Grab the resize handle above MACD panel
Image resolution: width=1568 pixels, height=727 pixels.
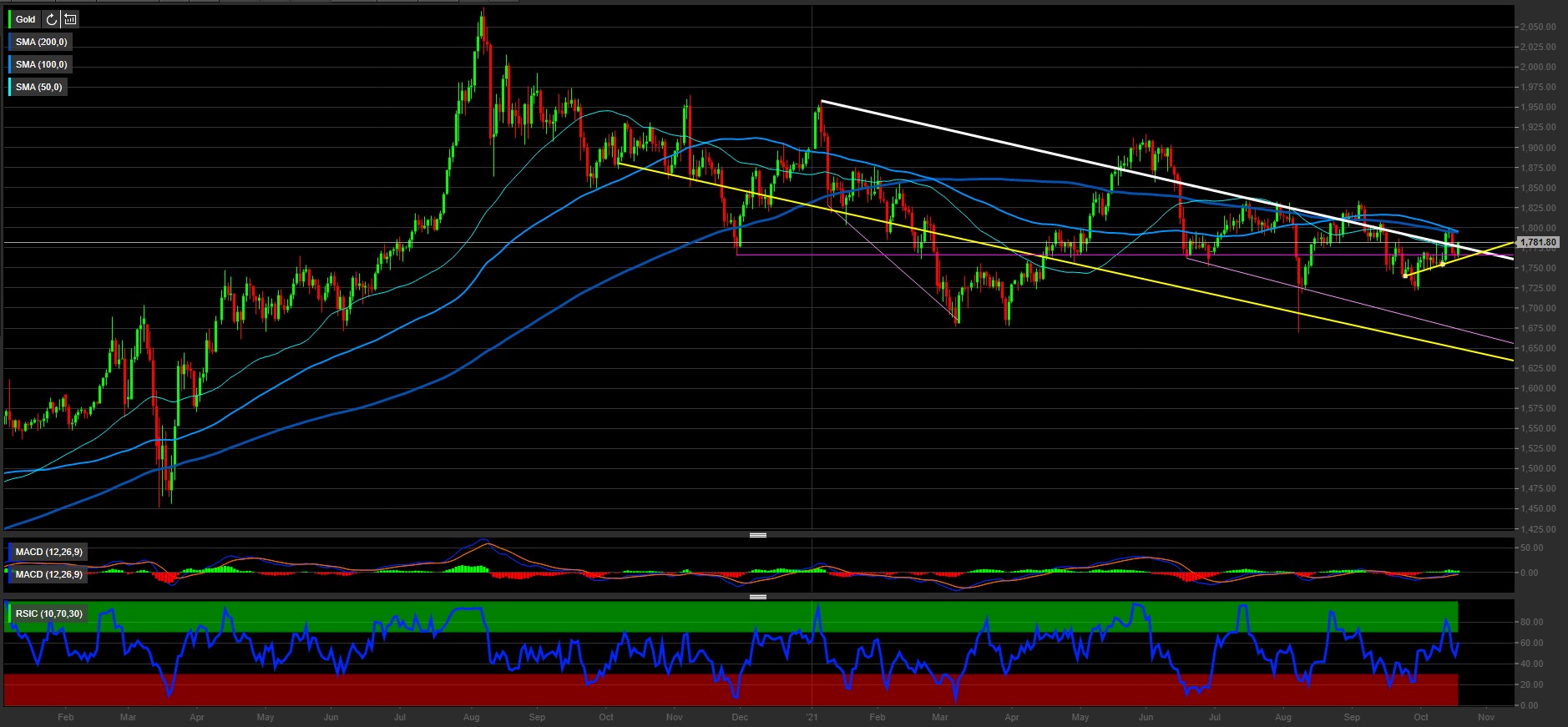(758, 535)
